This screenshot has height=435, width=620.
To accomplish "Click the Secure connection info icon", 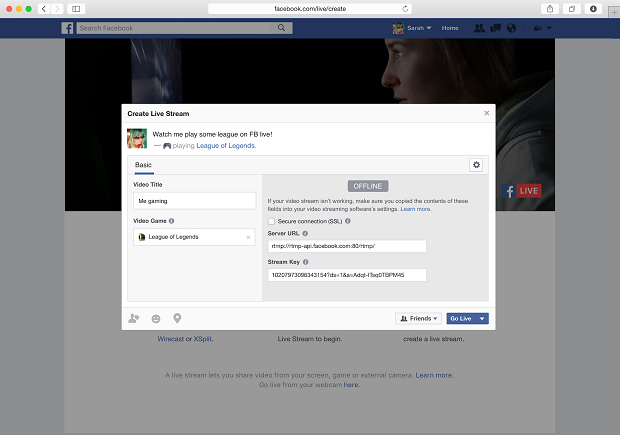I will point(348,221).
